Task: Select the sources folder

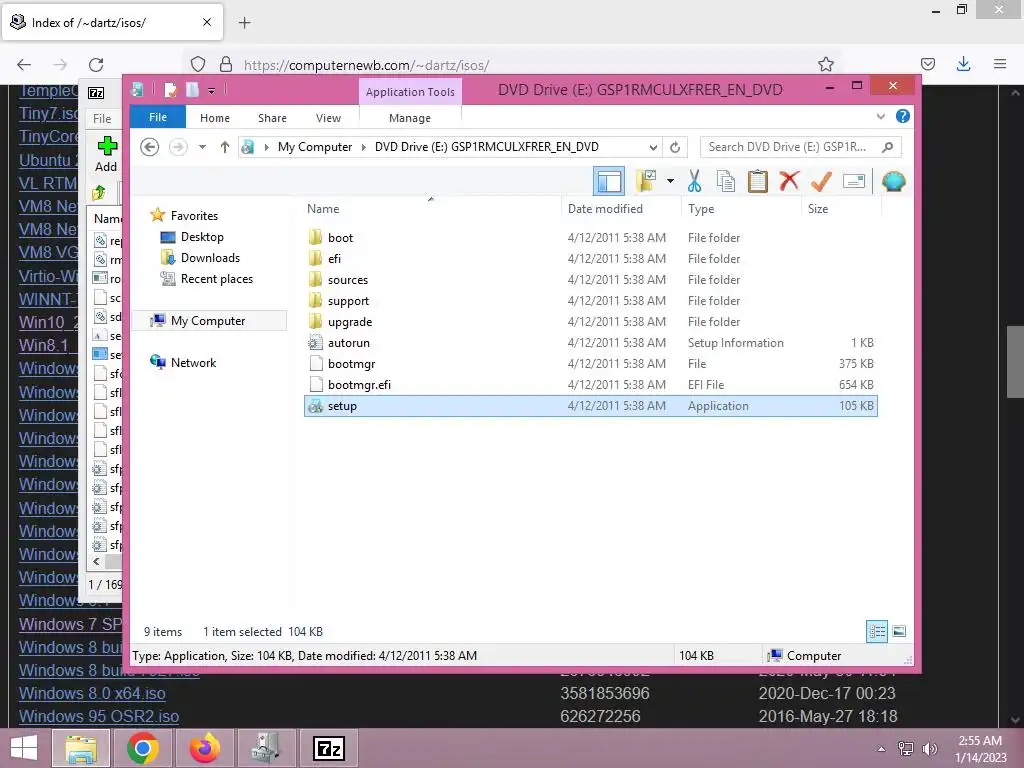Action: (x=590, y=280)
